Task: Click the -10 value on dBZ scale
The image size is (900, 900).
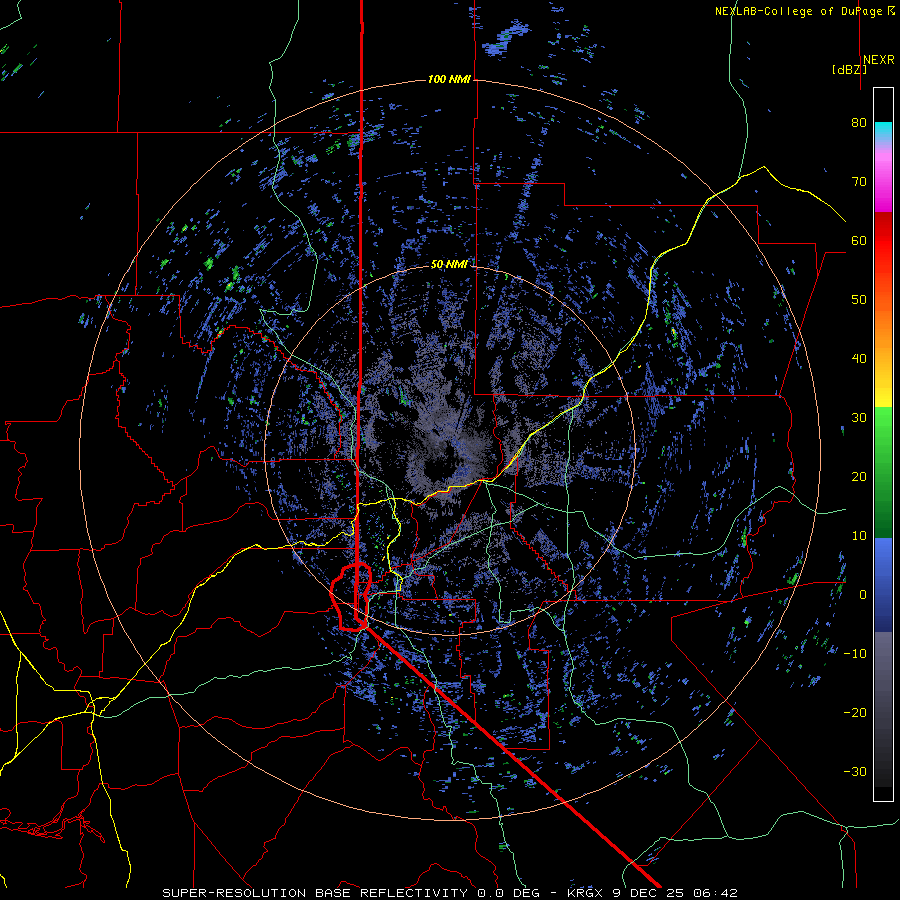Action: click(x=855, y=654)
